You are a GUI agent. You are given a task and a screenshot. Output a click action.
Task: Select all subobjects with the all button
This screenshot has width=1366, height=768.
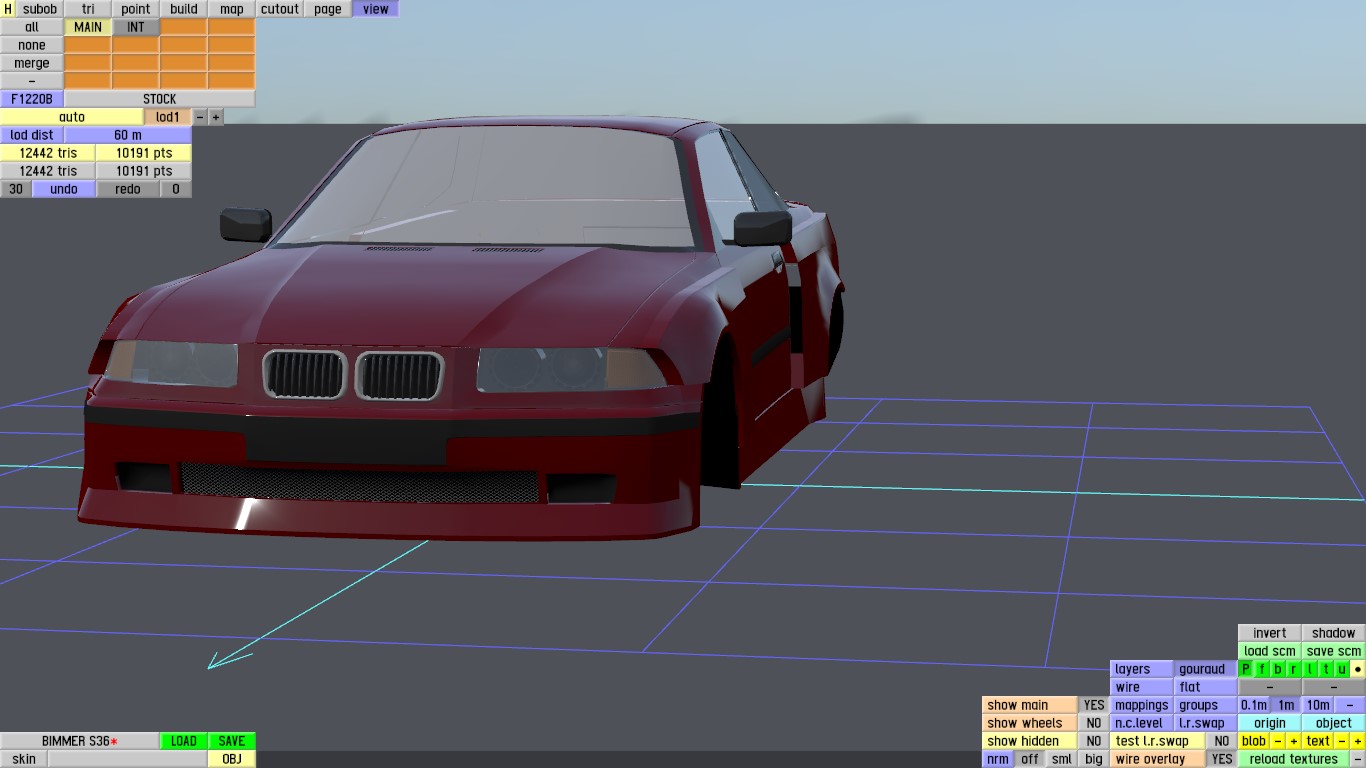click(x=32, y=27)
